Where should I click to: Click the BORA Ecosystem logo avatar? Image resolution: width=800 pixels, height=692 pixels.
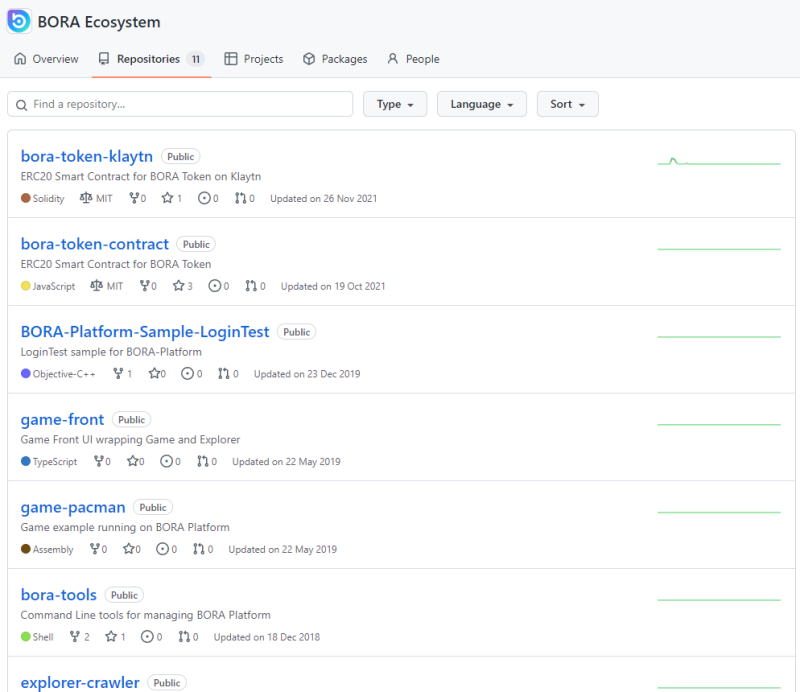[x=19, y=21]
